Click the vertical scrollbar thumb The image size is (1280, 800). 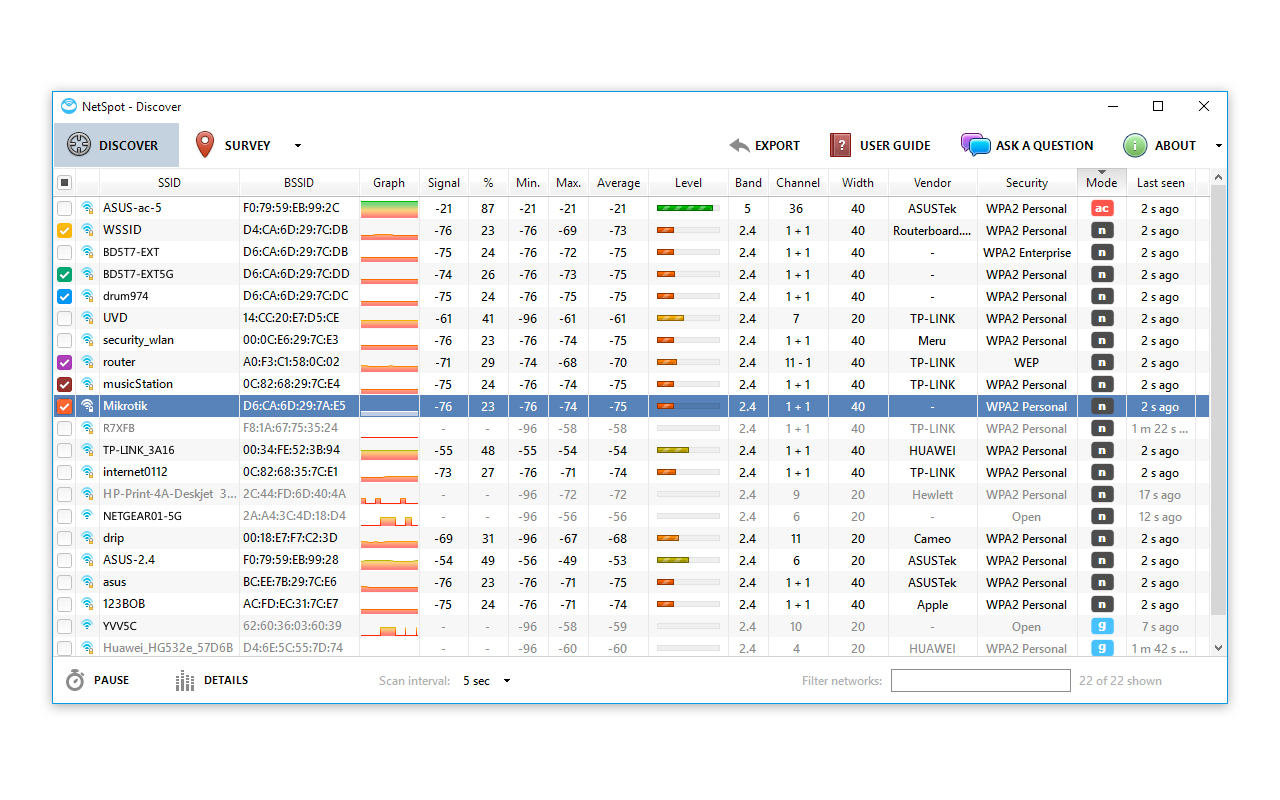[1218, 399]
